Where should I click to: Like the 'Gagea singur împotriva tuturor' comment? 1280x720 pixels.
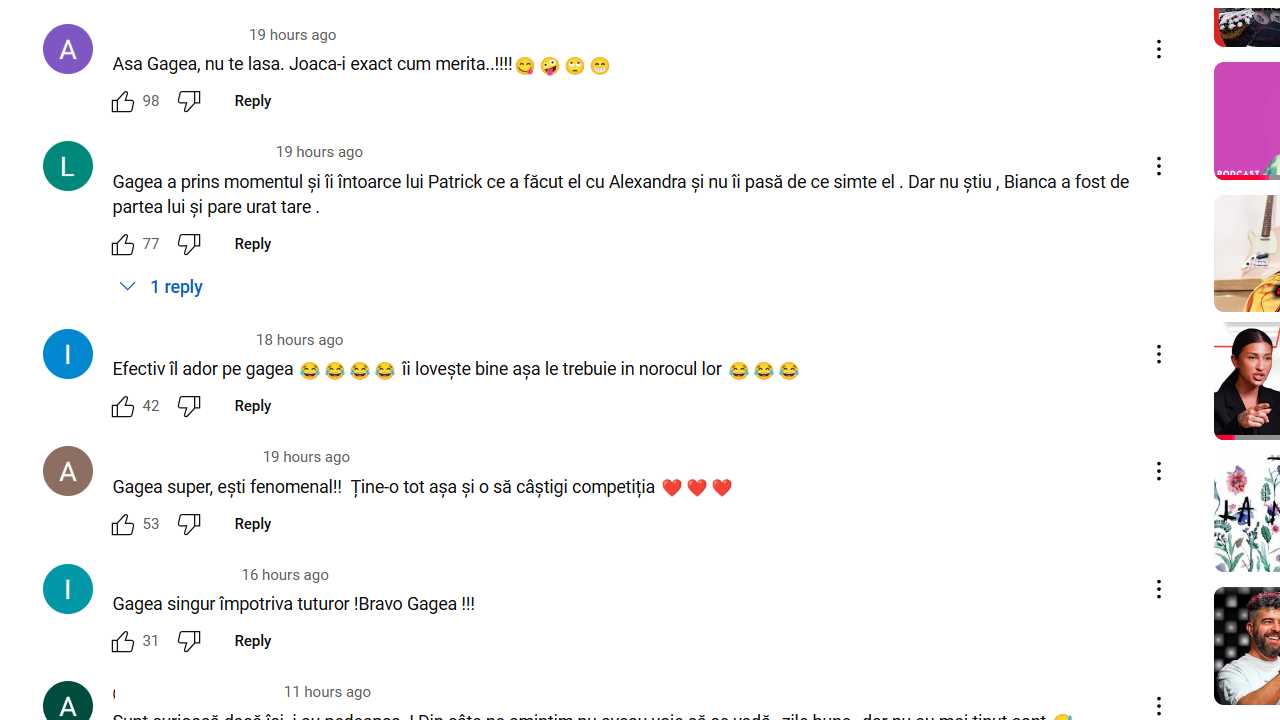pos(123,641)
